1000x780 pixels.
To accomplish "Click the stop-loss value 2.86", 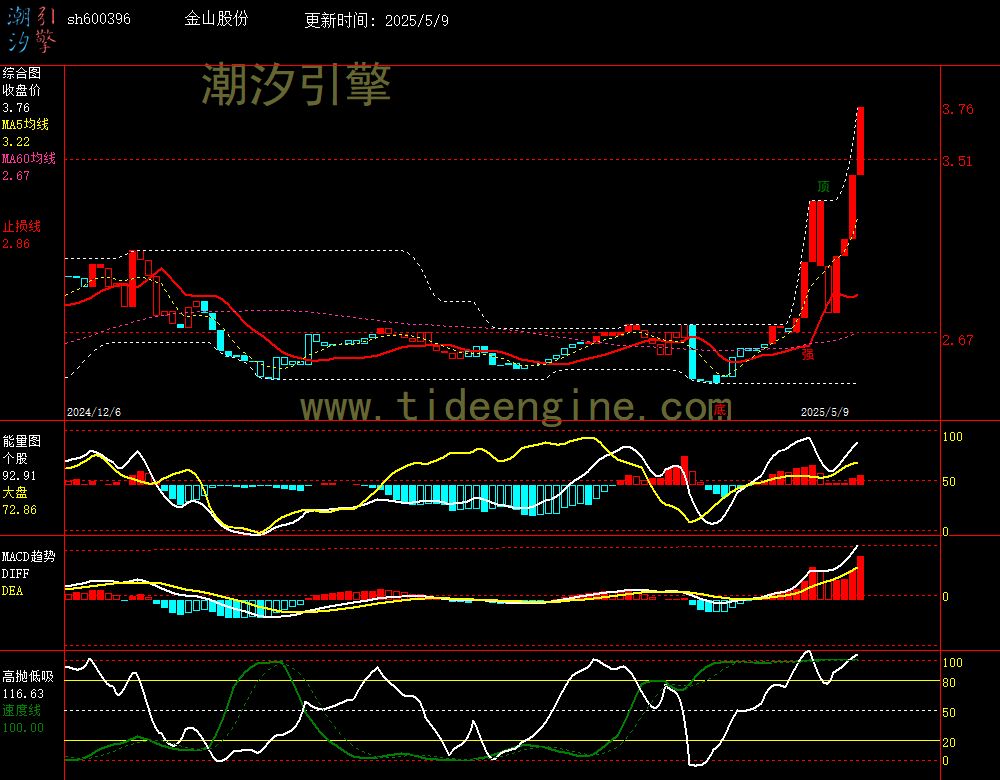I will click(16, 244).
